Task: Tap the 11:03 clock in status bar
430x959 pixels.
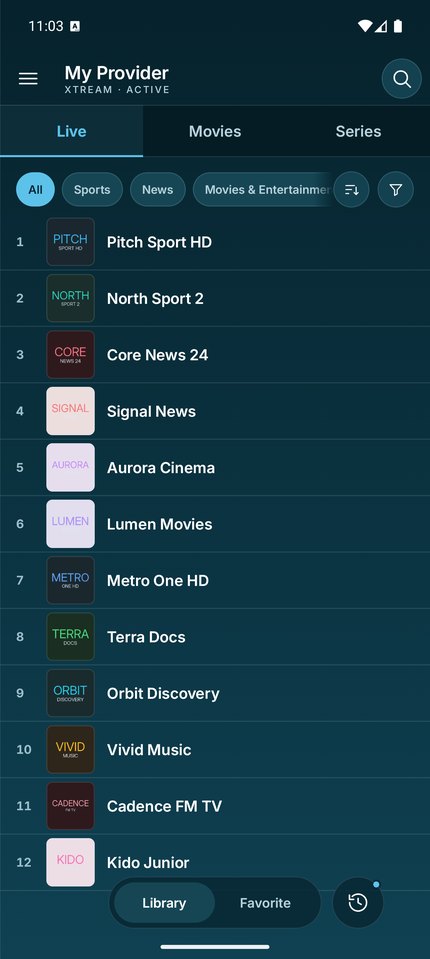Action: 46,26
